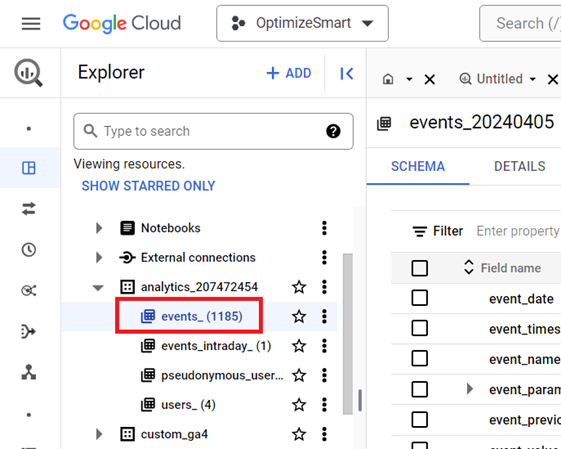
Task: Toggle the select-all fields checkbox
Action: point(420,268)
